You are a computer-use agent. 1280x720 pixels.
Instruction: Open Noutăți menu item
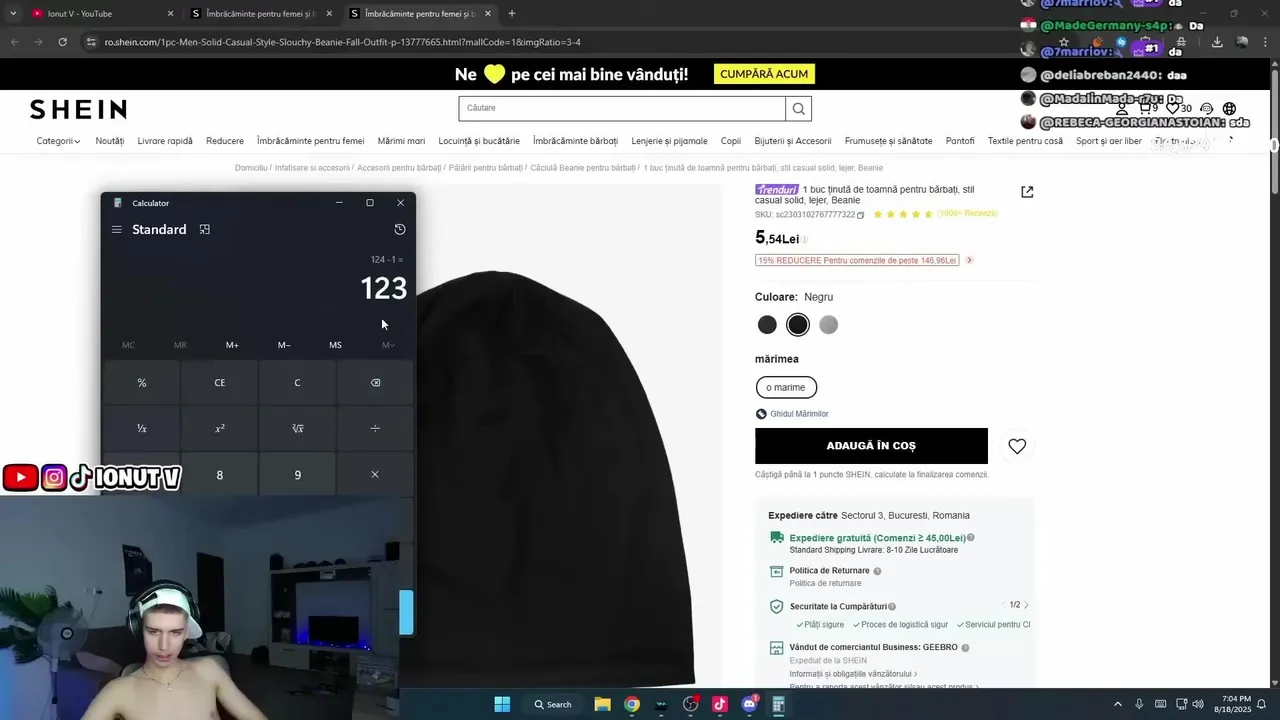click(110, 141)
